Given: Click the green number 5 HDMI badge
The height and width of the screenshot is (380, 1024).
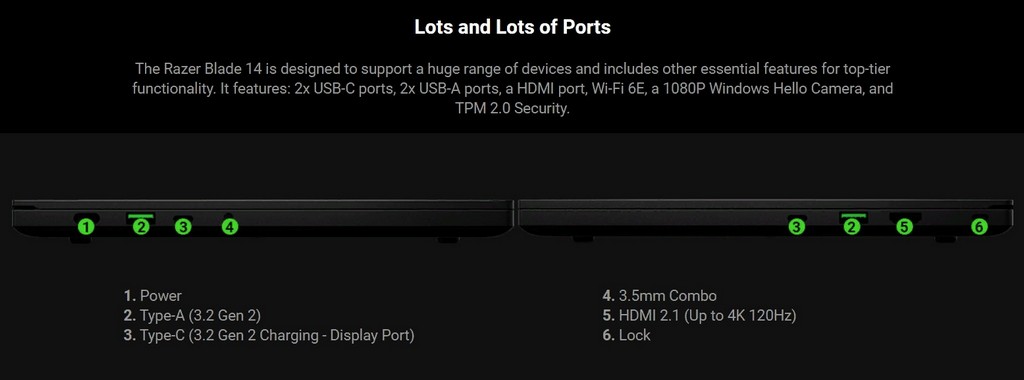Looking at the screenshot, I should [x=903, y=227].
